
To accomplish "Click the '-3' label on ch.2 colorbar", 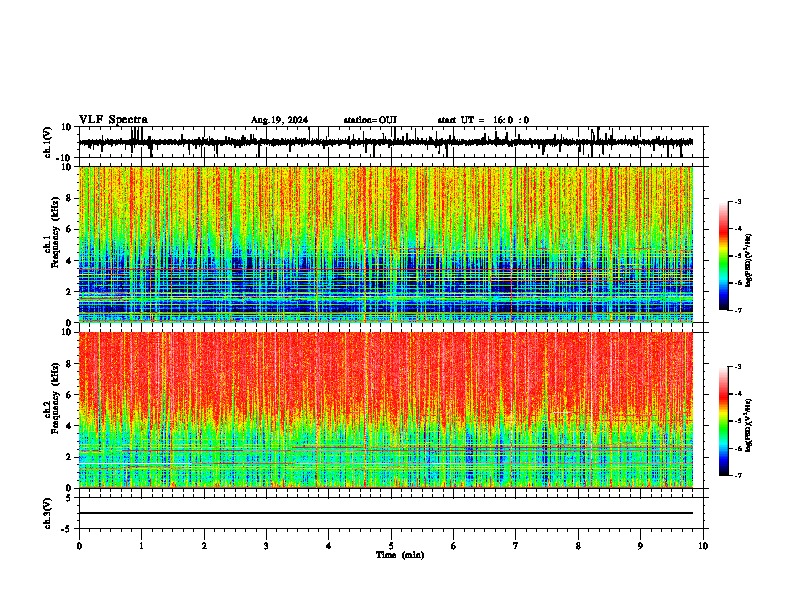I will tap(738, 367).
